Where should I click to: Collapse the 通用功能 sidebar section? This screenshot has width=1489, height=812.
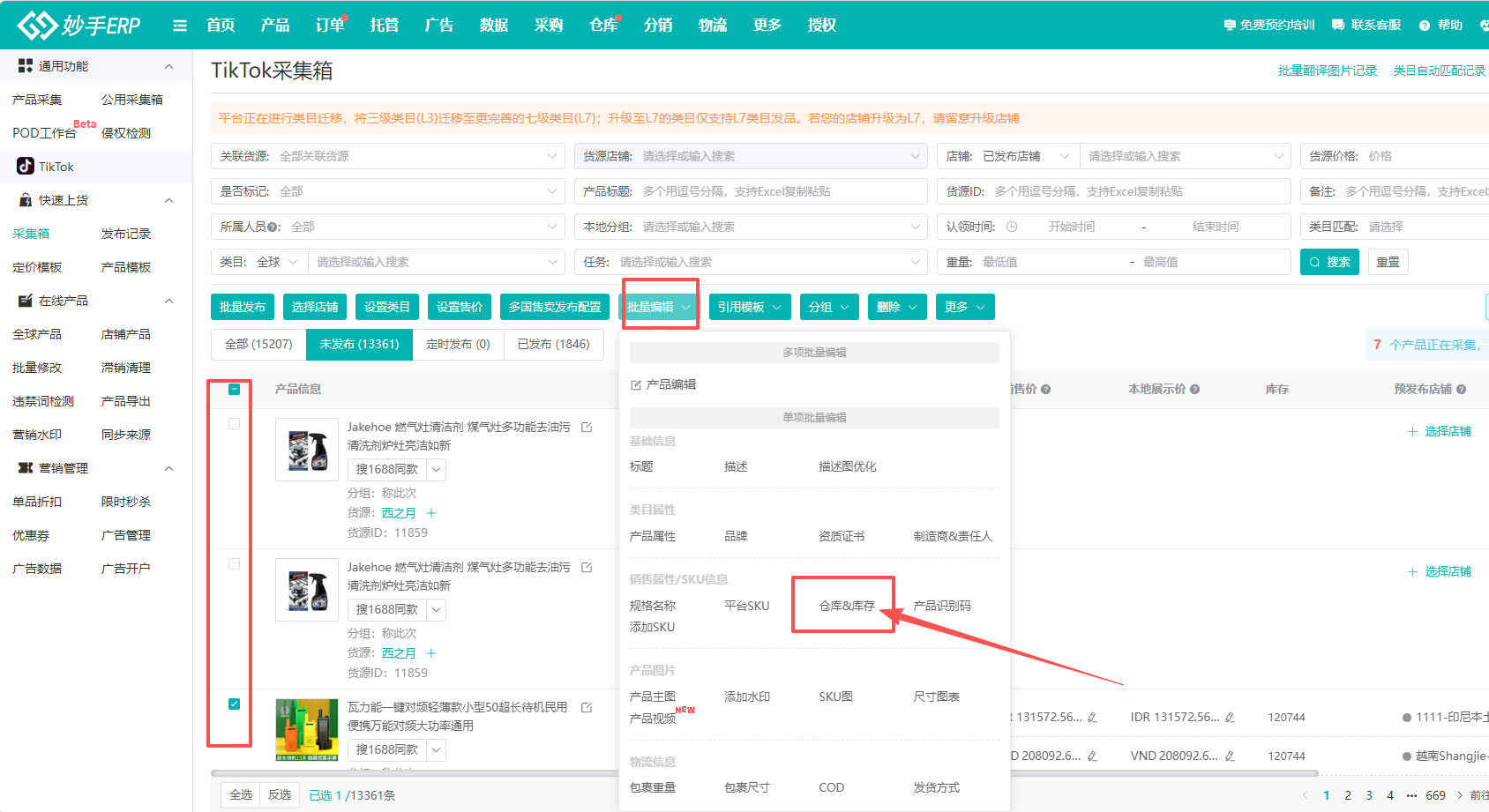pyautogui.click(x=168, y=66)
